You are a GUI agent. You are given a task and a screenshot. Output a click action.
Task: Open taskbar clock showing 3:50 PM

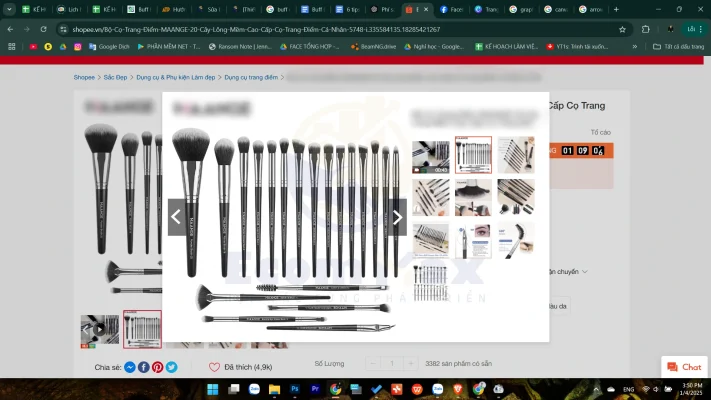[x=692, y=389]
